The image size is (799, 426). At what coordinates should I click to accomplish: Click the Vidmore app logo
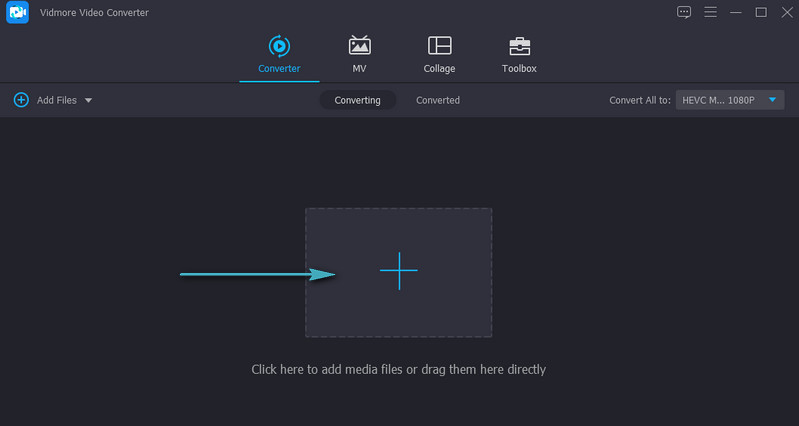coord(16,12)
